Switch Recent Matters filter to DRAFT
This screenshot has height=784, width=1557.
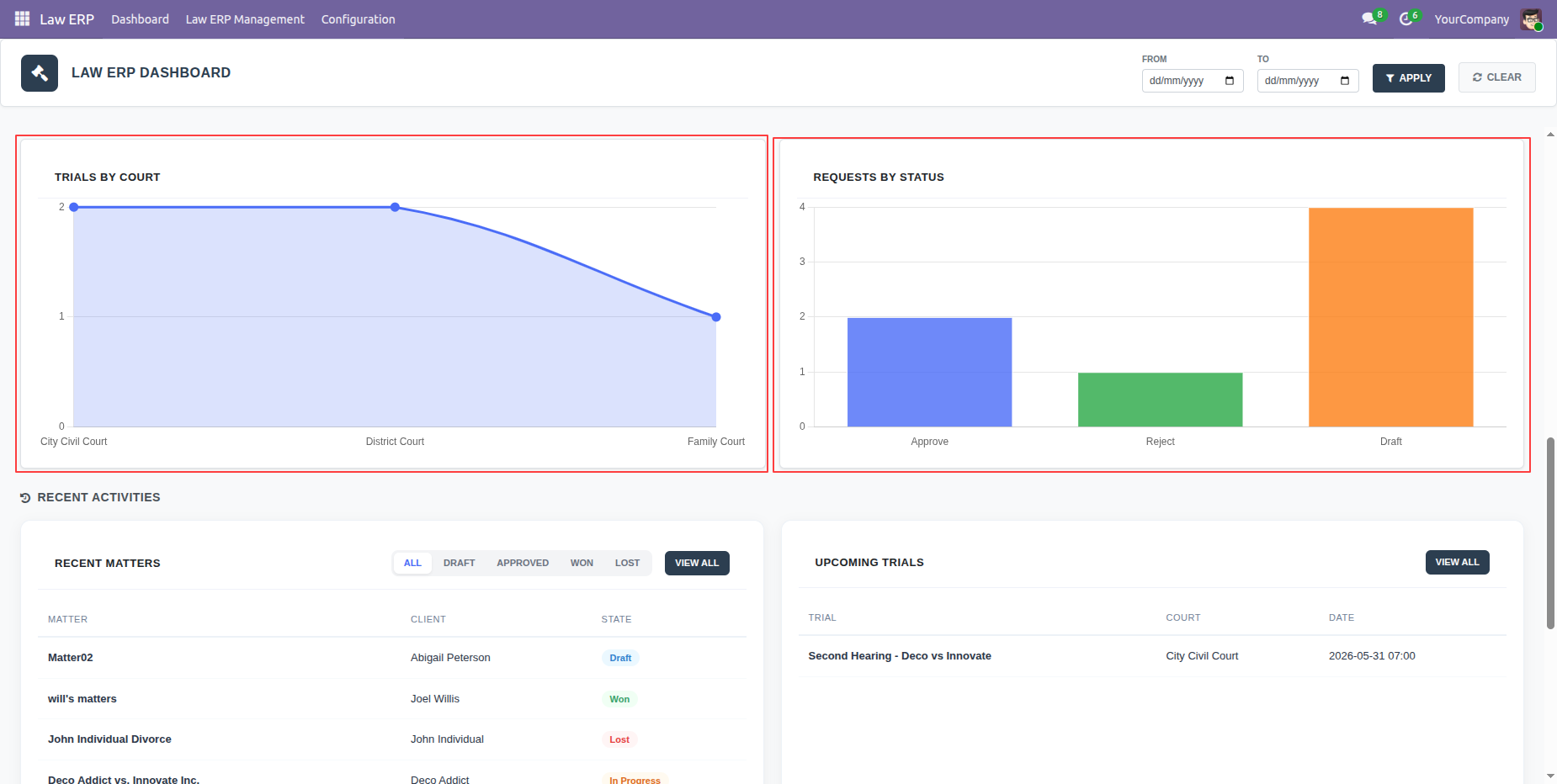coord(460,563)
